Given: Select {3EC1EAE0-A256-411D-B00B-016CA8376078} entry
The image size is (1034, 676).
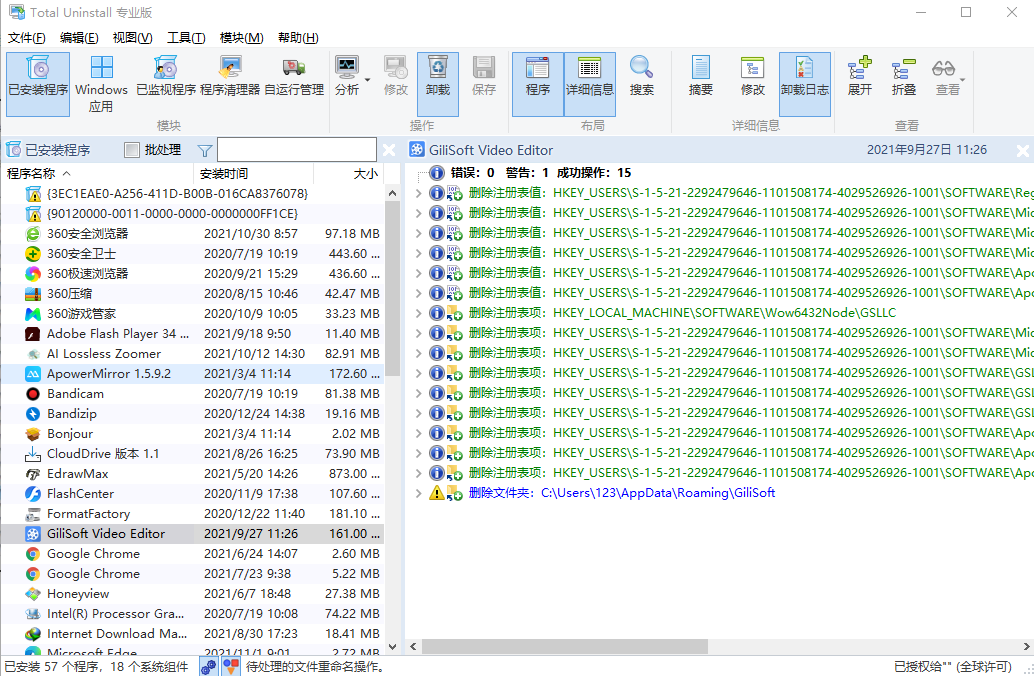Looking at the screenshot, I should 193,194.
